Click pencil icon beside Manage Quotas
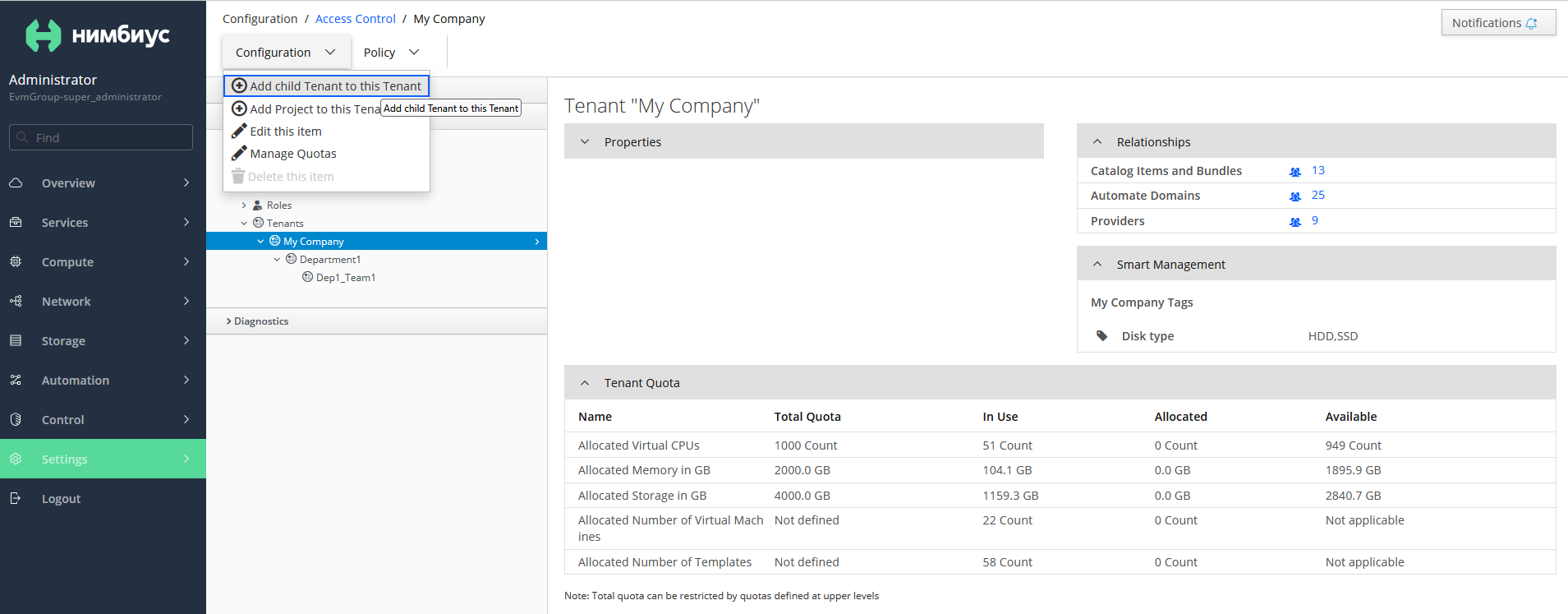Viewport: 1568px width, 614px height. click(x=239, y=153)
